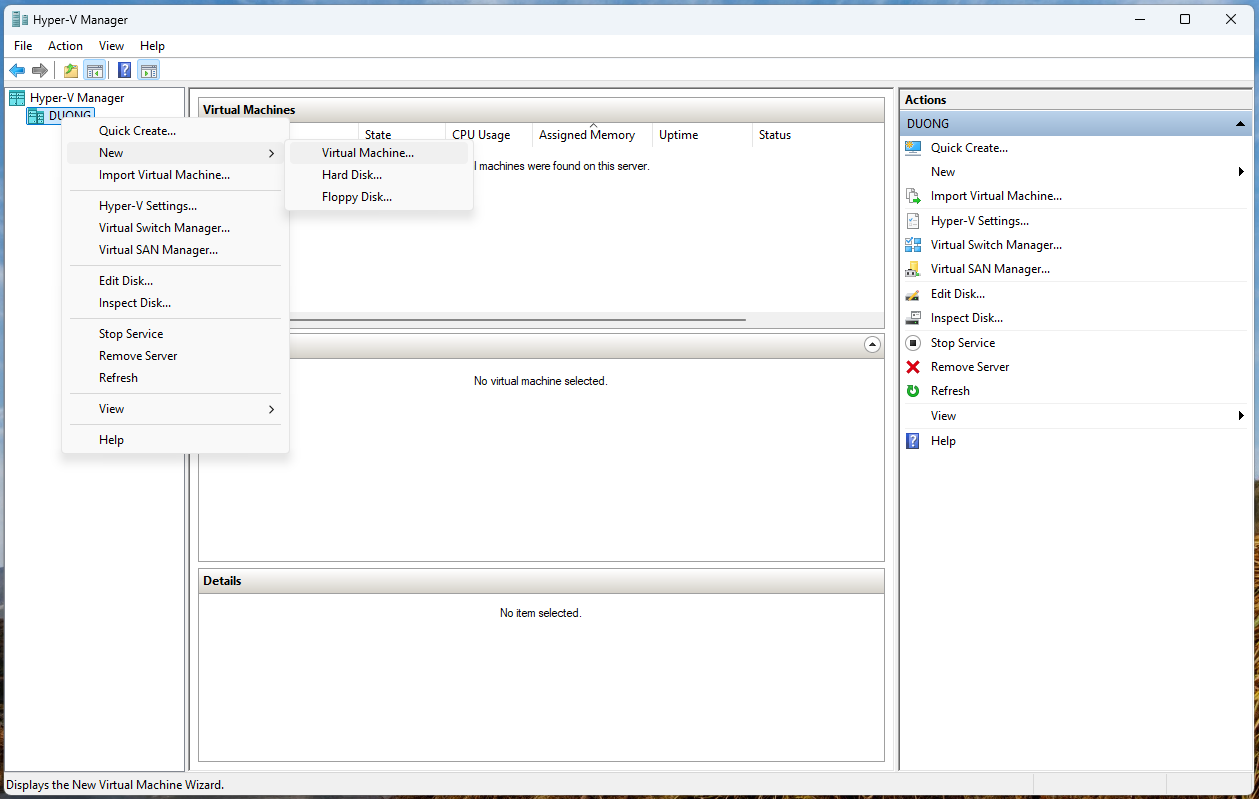Viewport: 1259px width, 799px height.
Task: Expand View submenu arrow in Actions pane
Action: pyautogui.click(x=1241, y=416)
